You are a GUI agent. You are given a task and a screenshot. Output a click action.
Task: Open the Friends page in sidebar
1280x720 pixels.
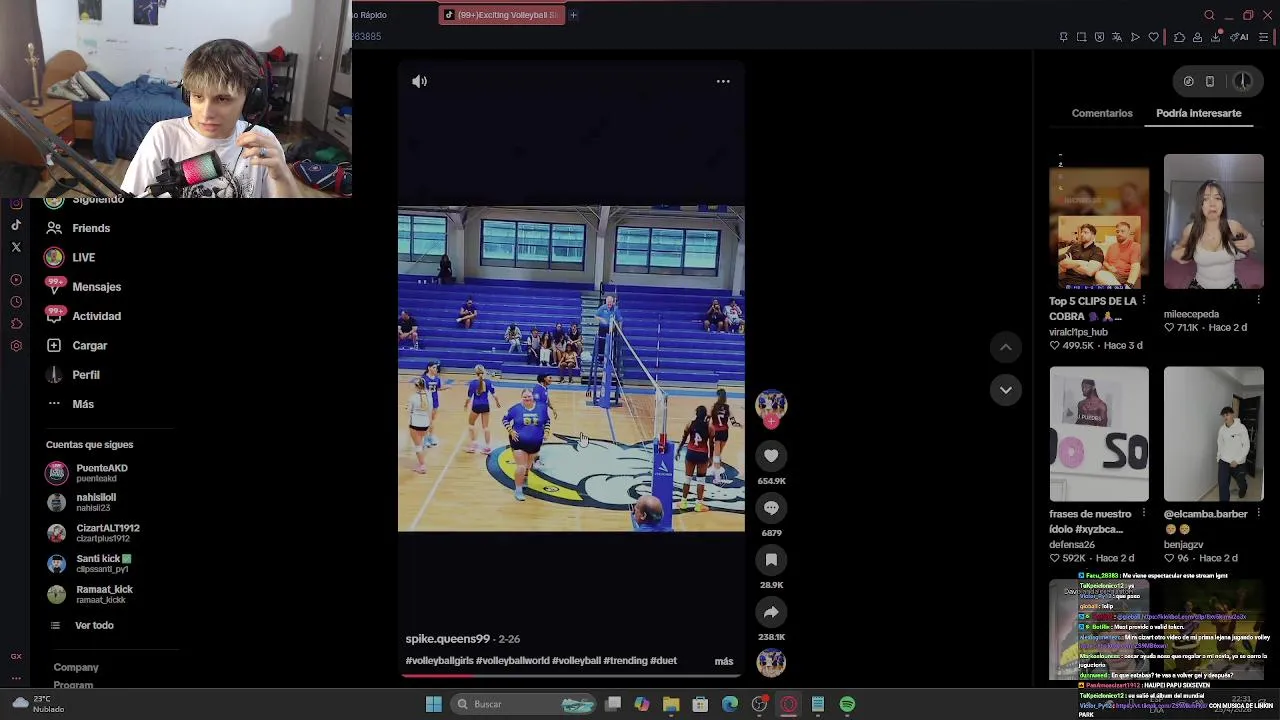(78, 228)
